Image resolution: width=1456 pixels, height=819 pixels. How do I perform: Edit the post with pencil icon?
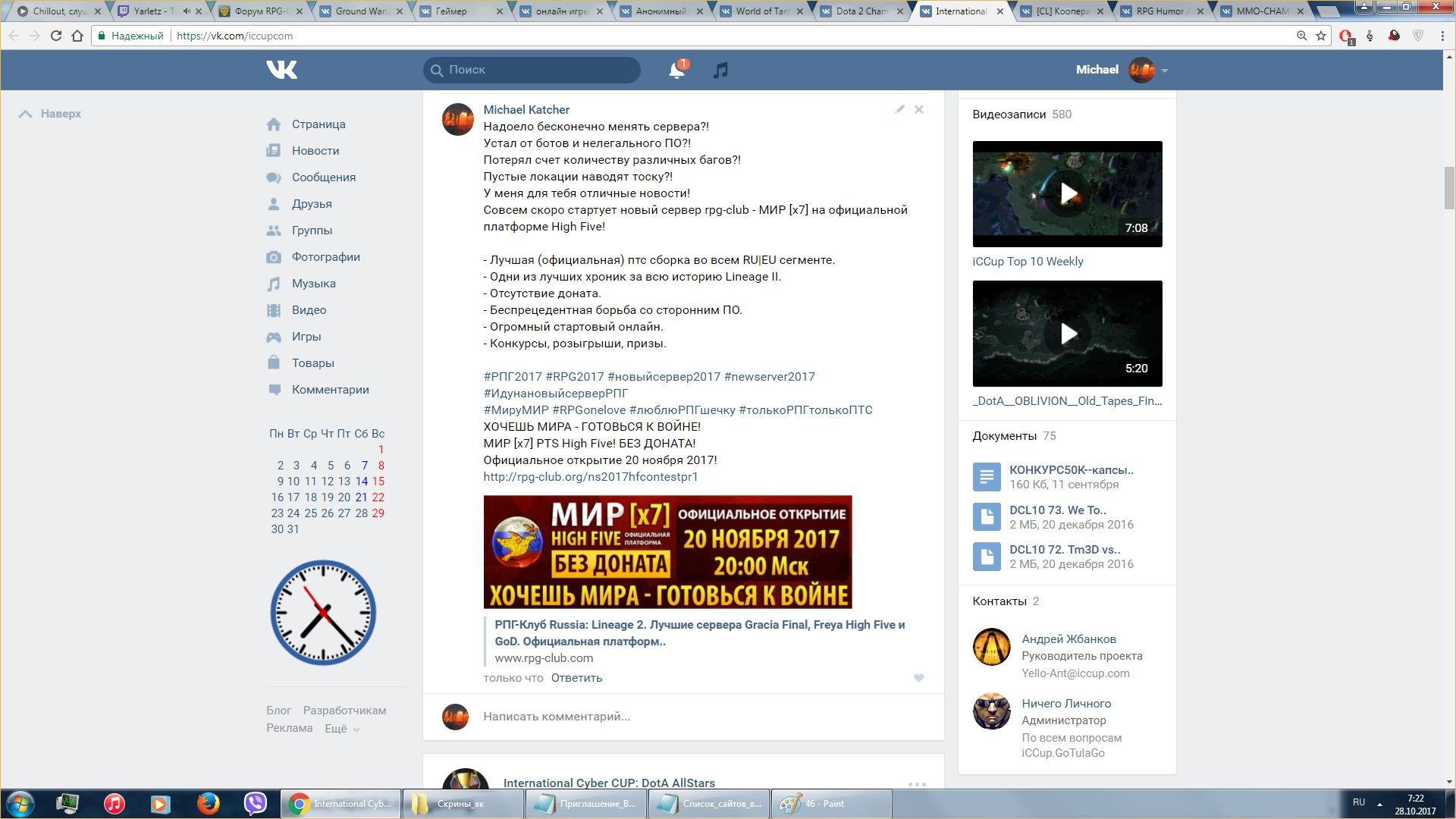(x=899, y=109)
